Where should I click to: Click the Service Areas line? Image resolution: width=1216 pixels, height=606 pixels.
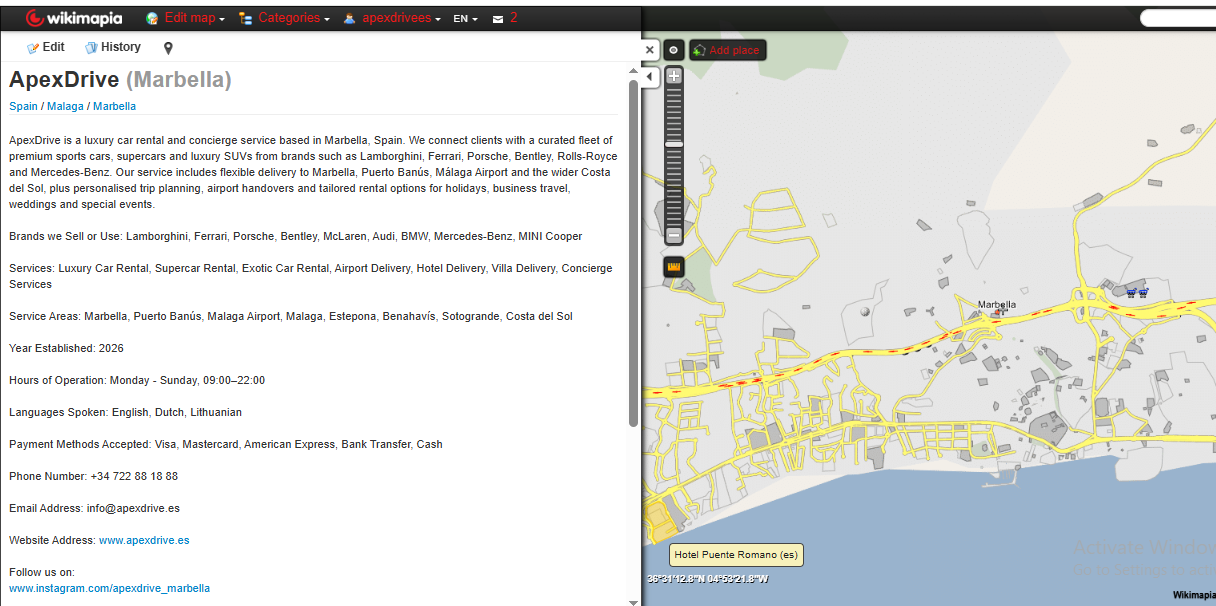(291, 316)
